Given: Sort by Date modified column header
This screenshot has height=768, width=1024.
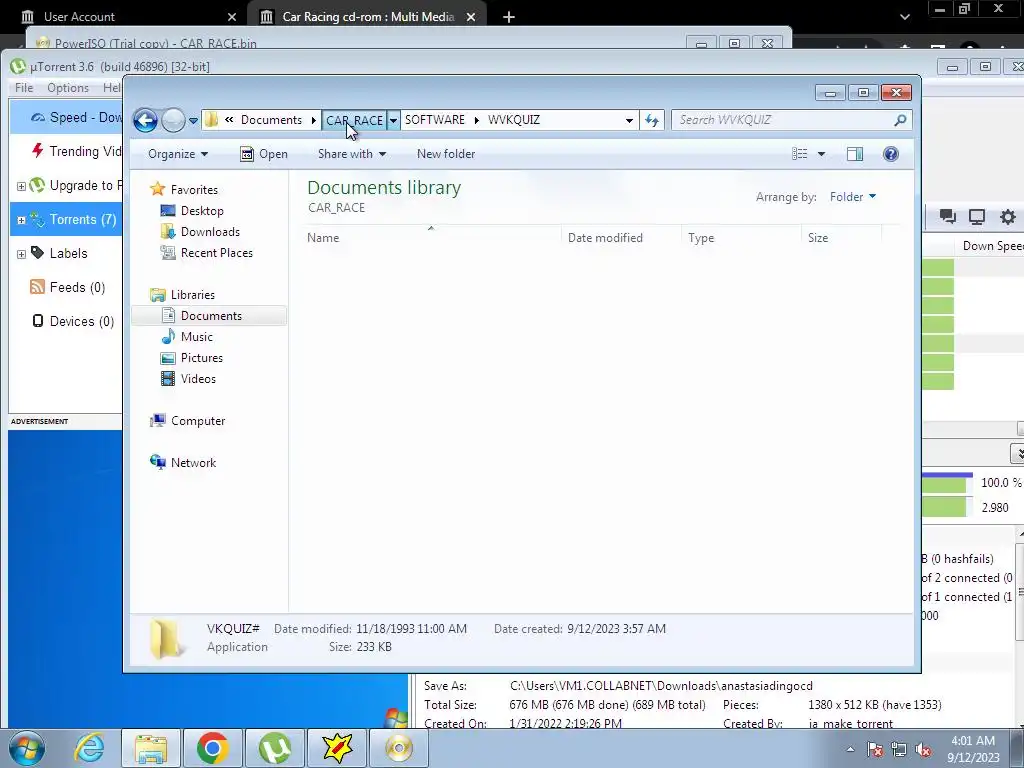Looking at the screenshot, I should [x=621, y=238].
